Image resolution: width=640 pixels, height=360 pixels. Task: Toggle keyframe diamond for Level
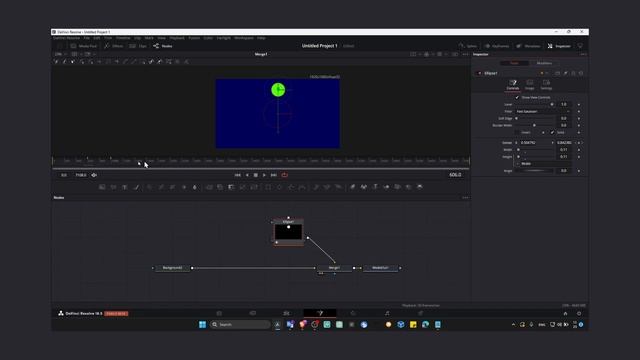click(579, 104)
